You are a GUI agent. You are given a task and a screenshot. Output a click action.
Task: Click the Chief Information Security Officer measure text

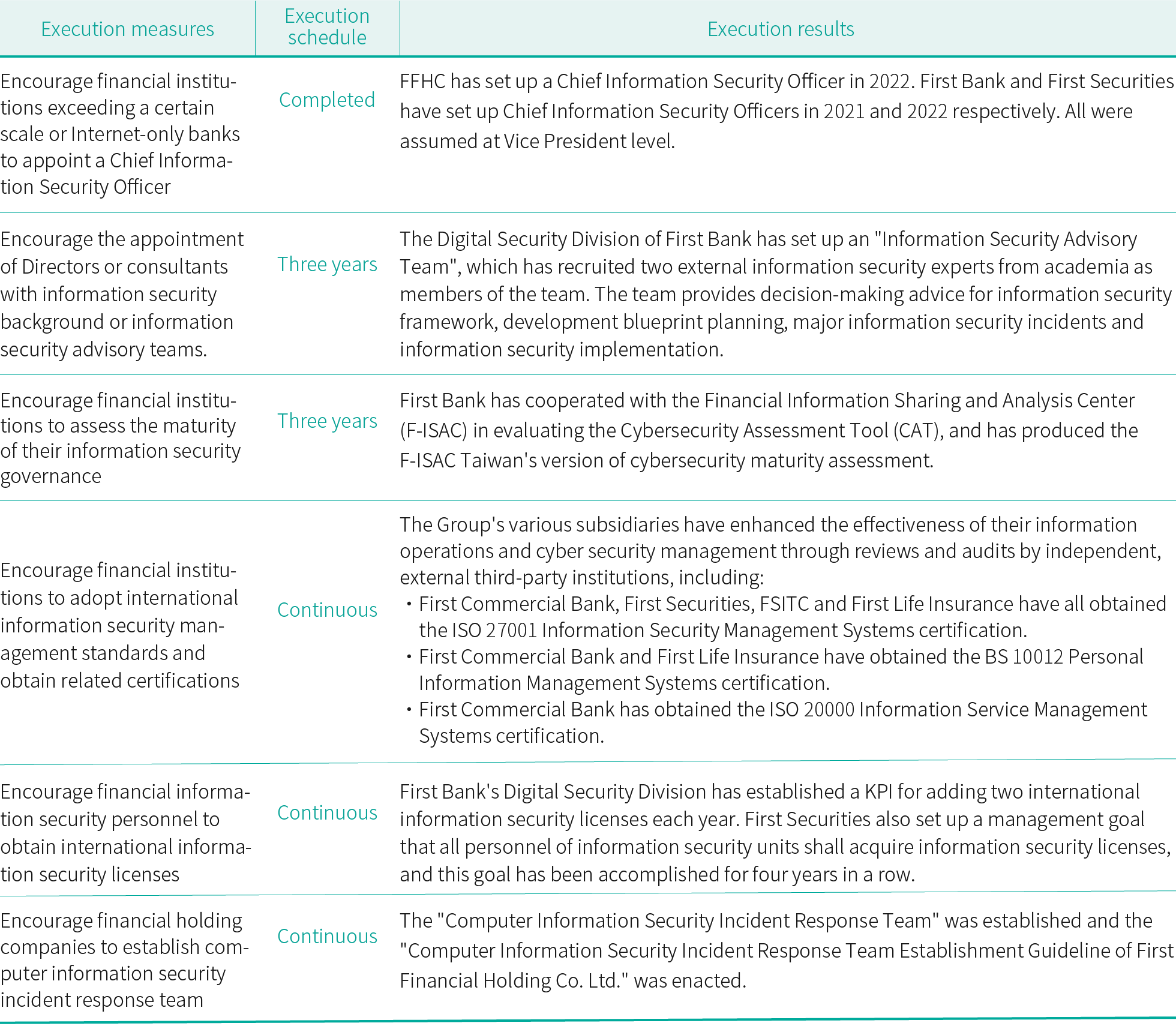point(120,134)
